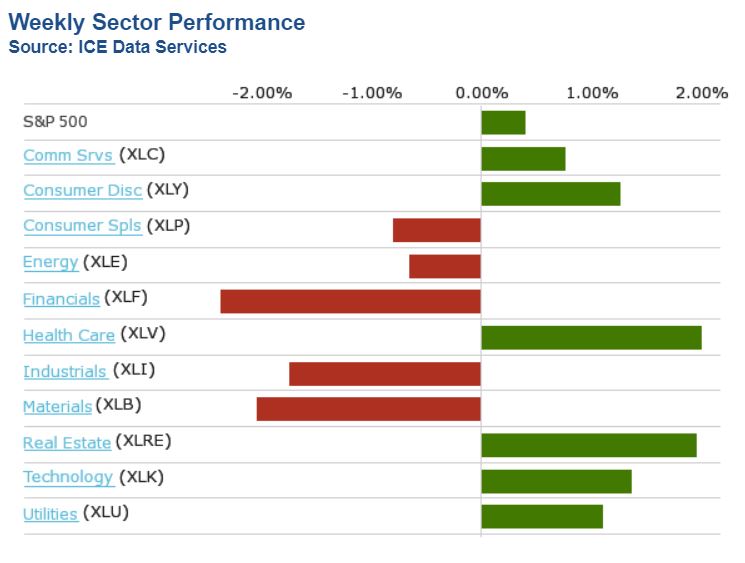This screenshot has width=745, height=563.
Task: Select the Real Estate link
Action: click(x=66, y=443)
